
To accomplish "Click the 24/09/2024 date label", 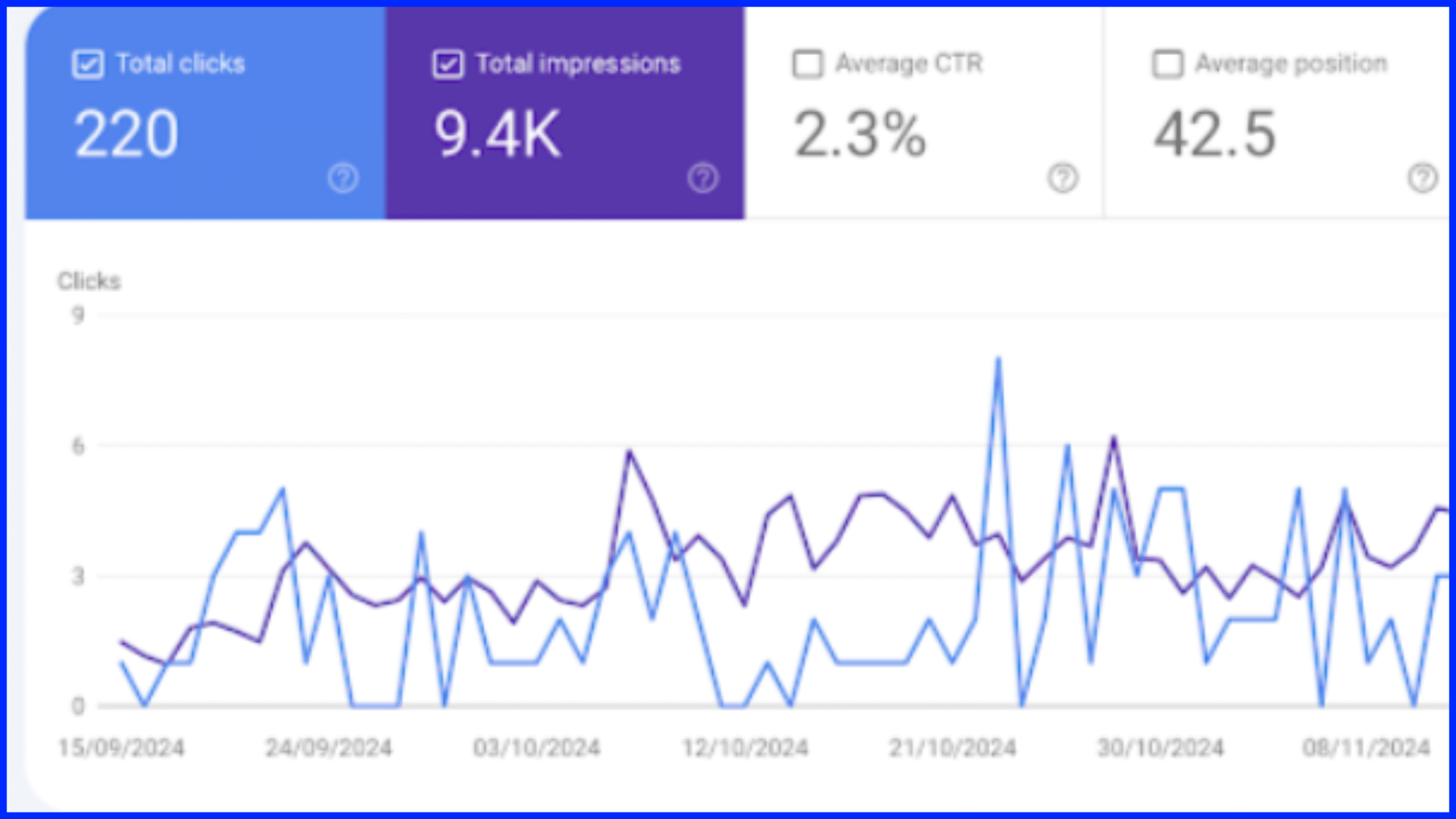I will tap(329, 747).
